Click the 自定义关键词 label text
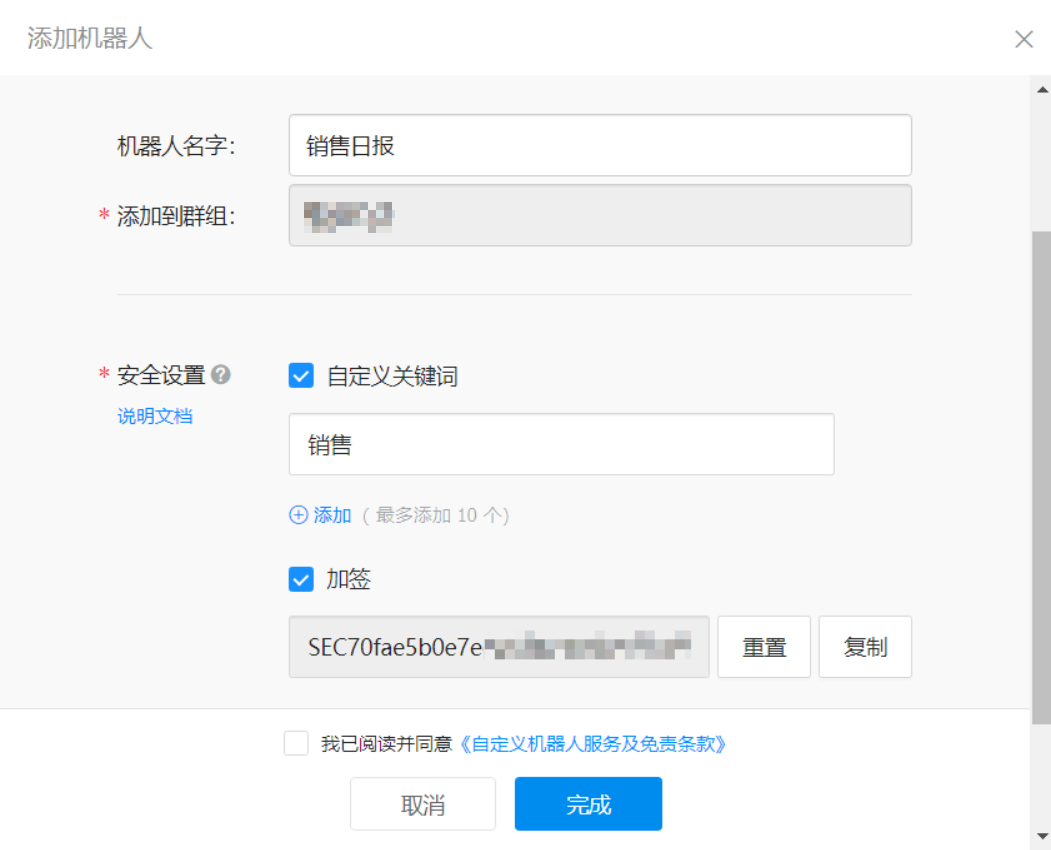The width and height of the screenshot is (1051, 850). coord(392,376)
